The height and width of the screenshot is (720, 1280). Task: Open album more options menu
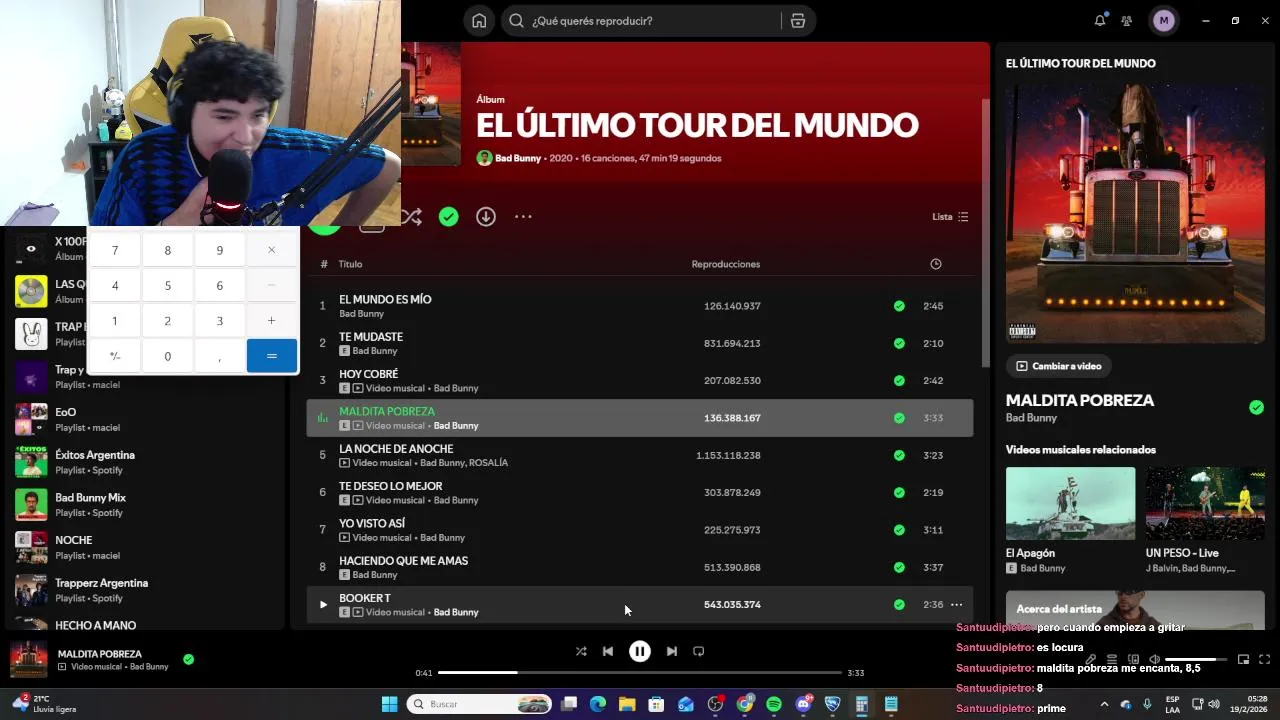coord(523,217)
